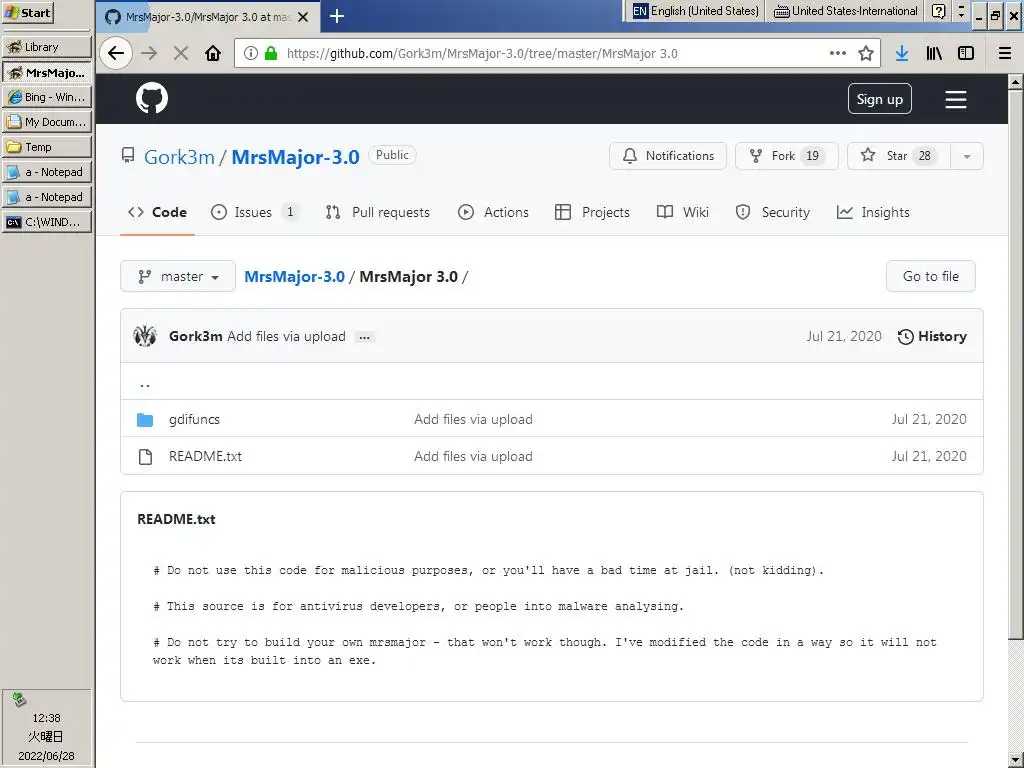Click the GitHub Octocat logo

coord(152,99)
